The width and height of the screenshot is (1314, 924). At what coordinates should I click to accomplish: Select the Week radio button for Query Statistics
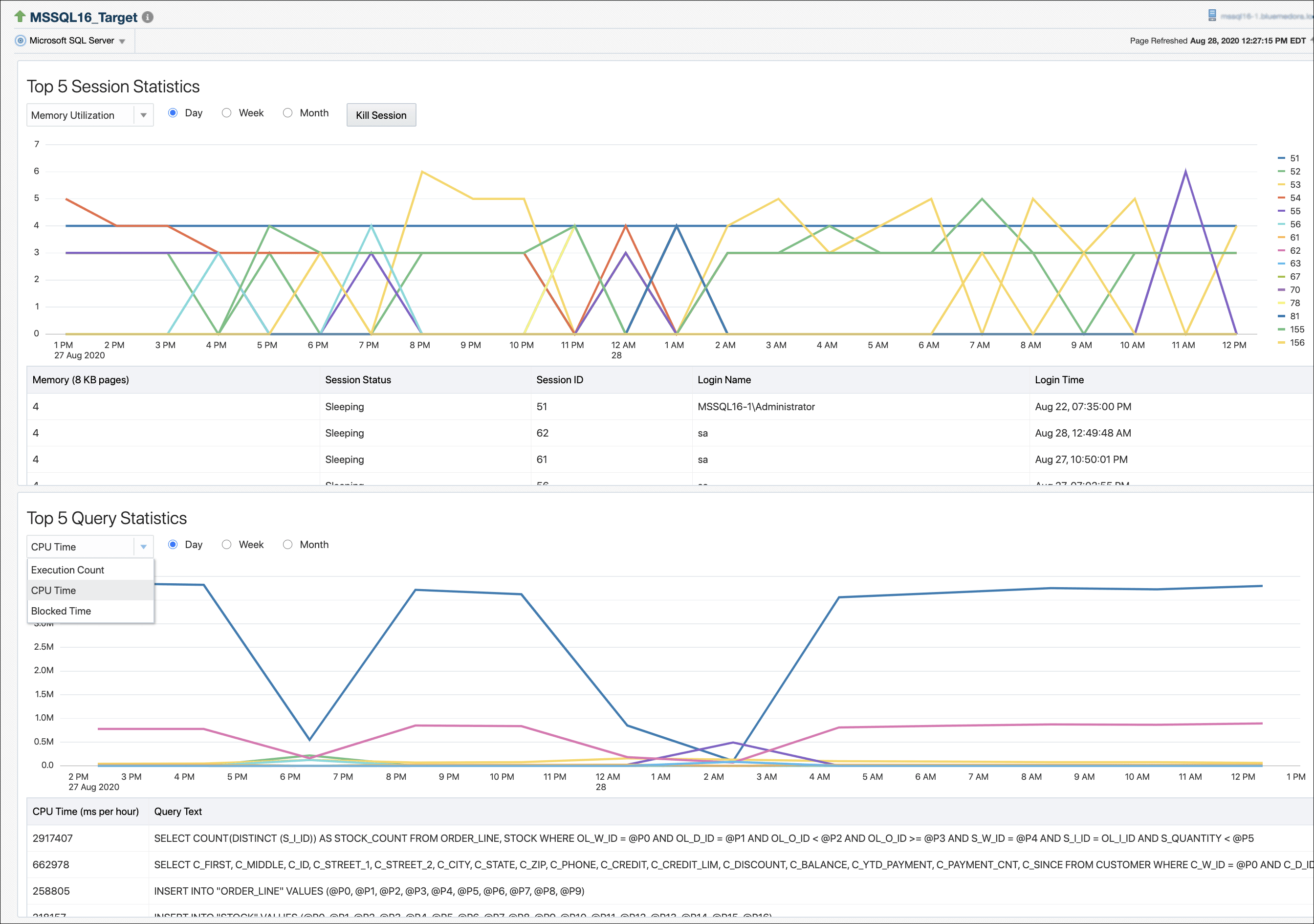[227, 545]
